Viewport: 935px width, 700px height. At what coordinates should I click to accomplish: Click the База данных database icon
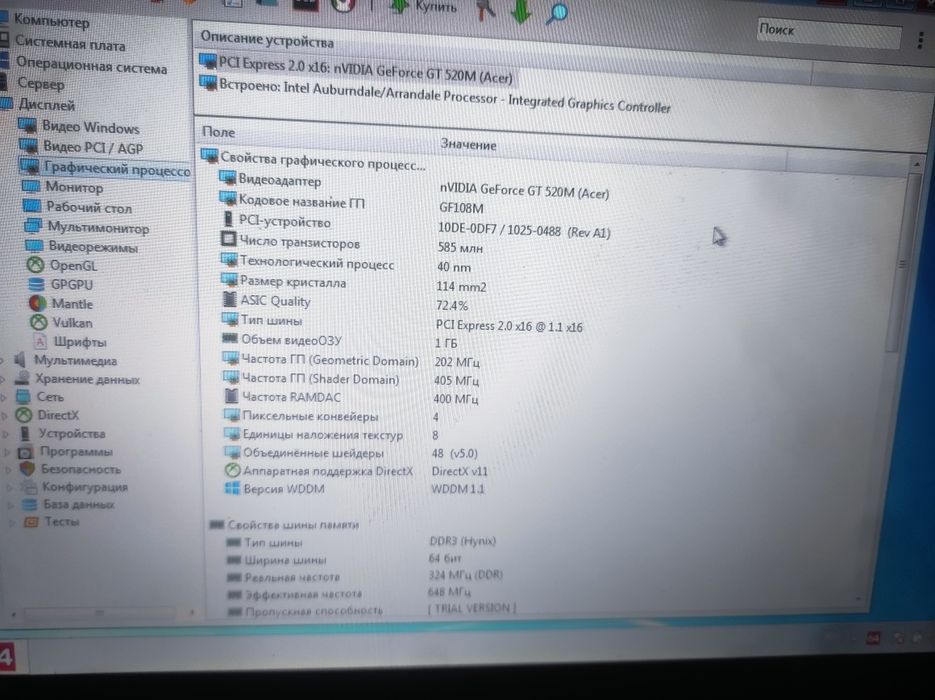pos(29,504)
